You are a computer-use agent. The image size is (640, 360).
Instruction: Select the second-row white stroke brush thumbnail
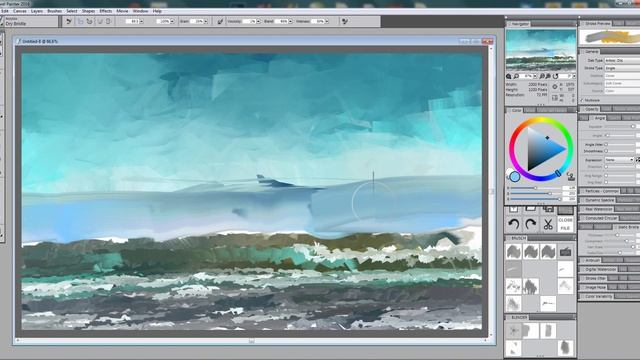565,269
